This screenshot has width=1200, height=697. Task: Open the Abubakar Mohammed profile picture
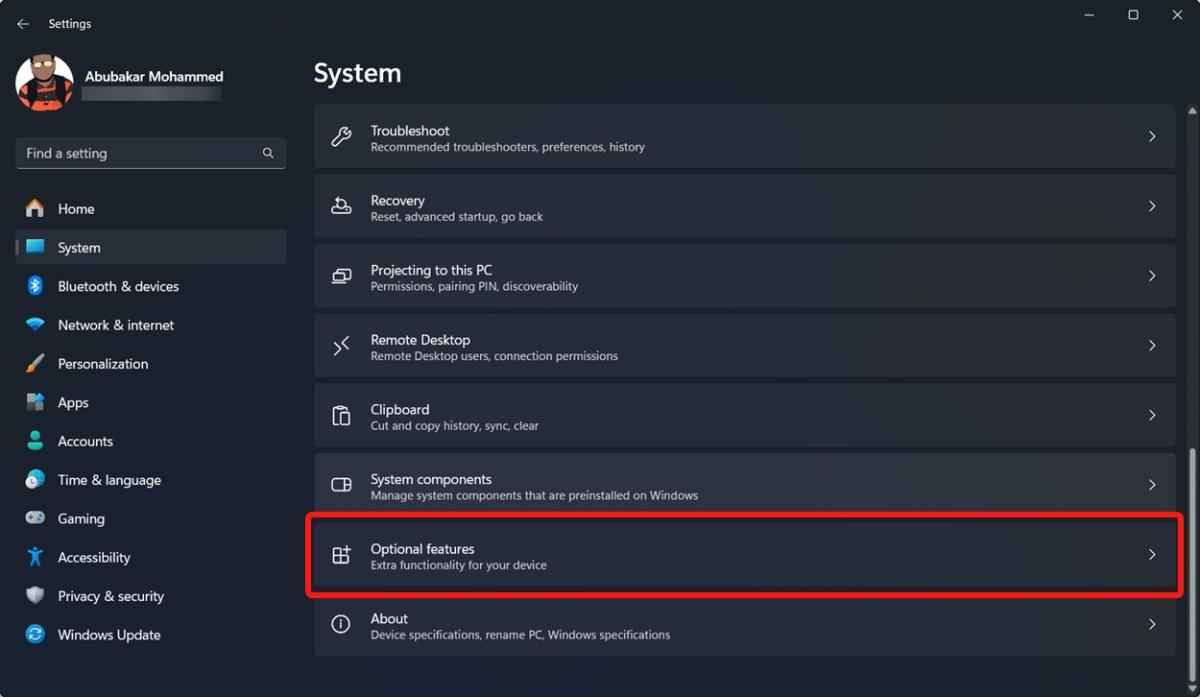[x=44, y=83]
